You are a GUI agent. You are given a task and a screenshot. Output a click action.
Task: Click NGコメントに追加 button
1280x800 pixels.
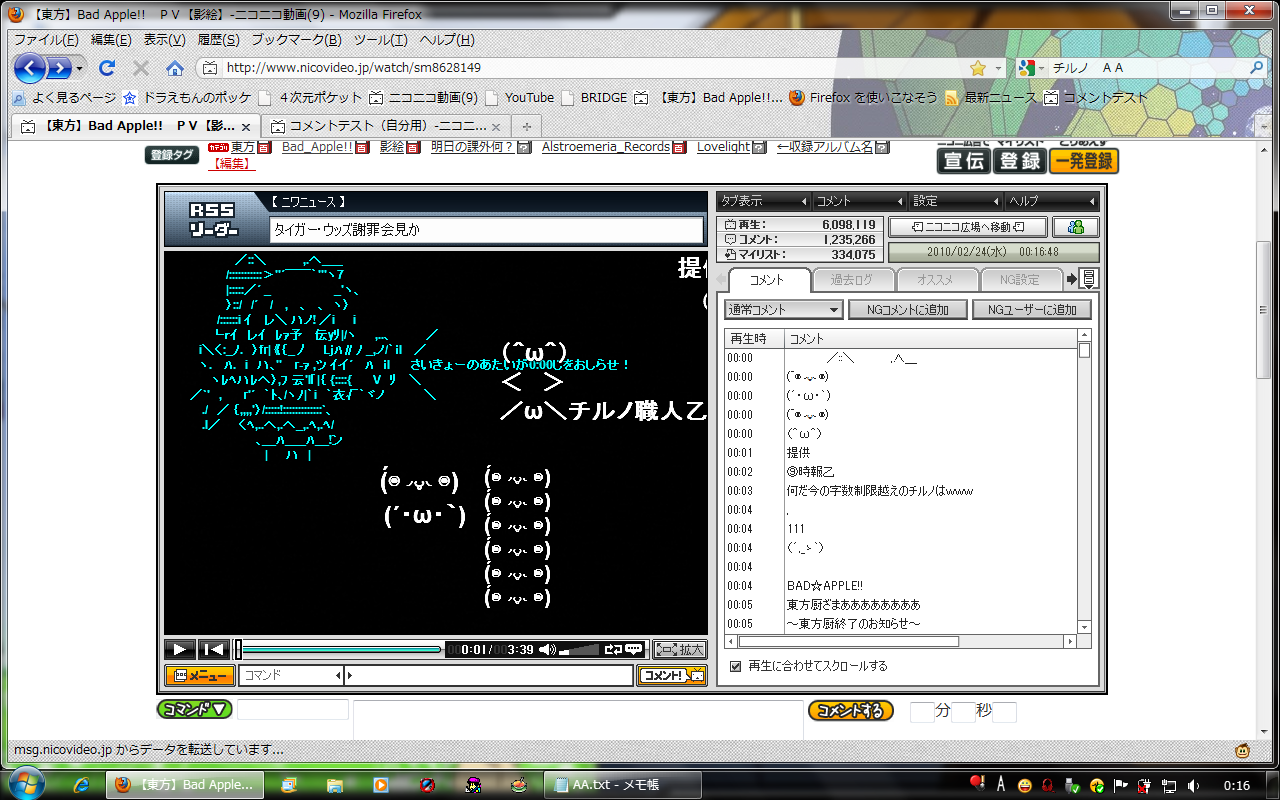(x=907, y=310)
